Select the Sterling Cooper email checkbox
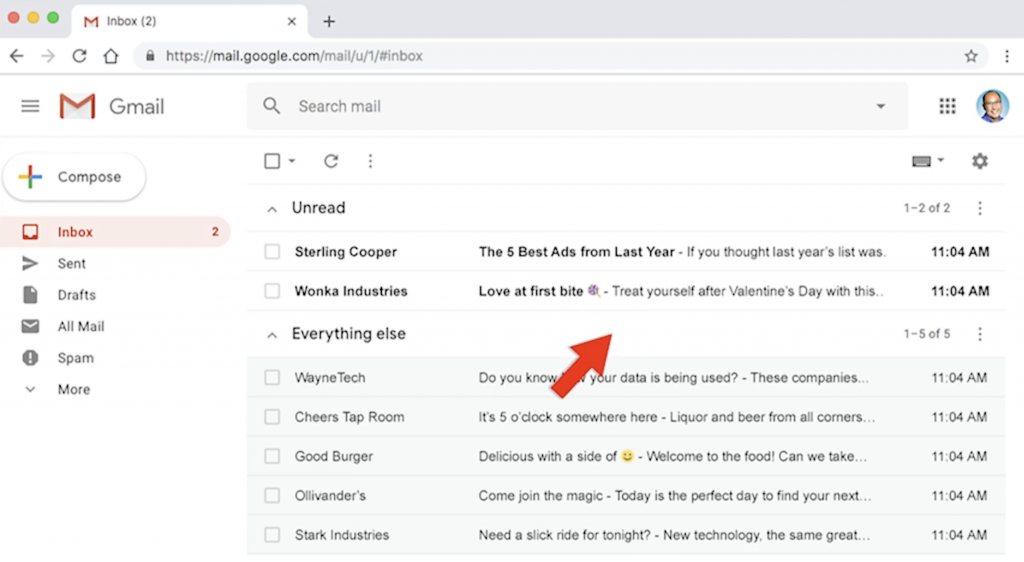Screen dimensions: 1024x562 click(x=272, y=251)
